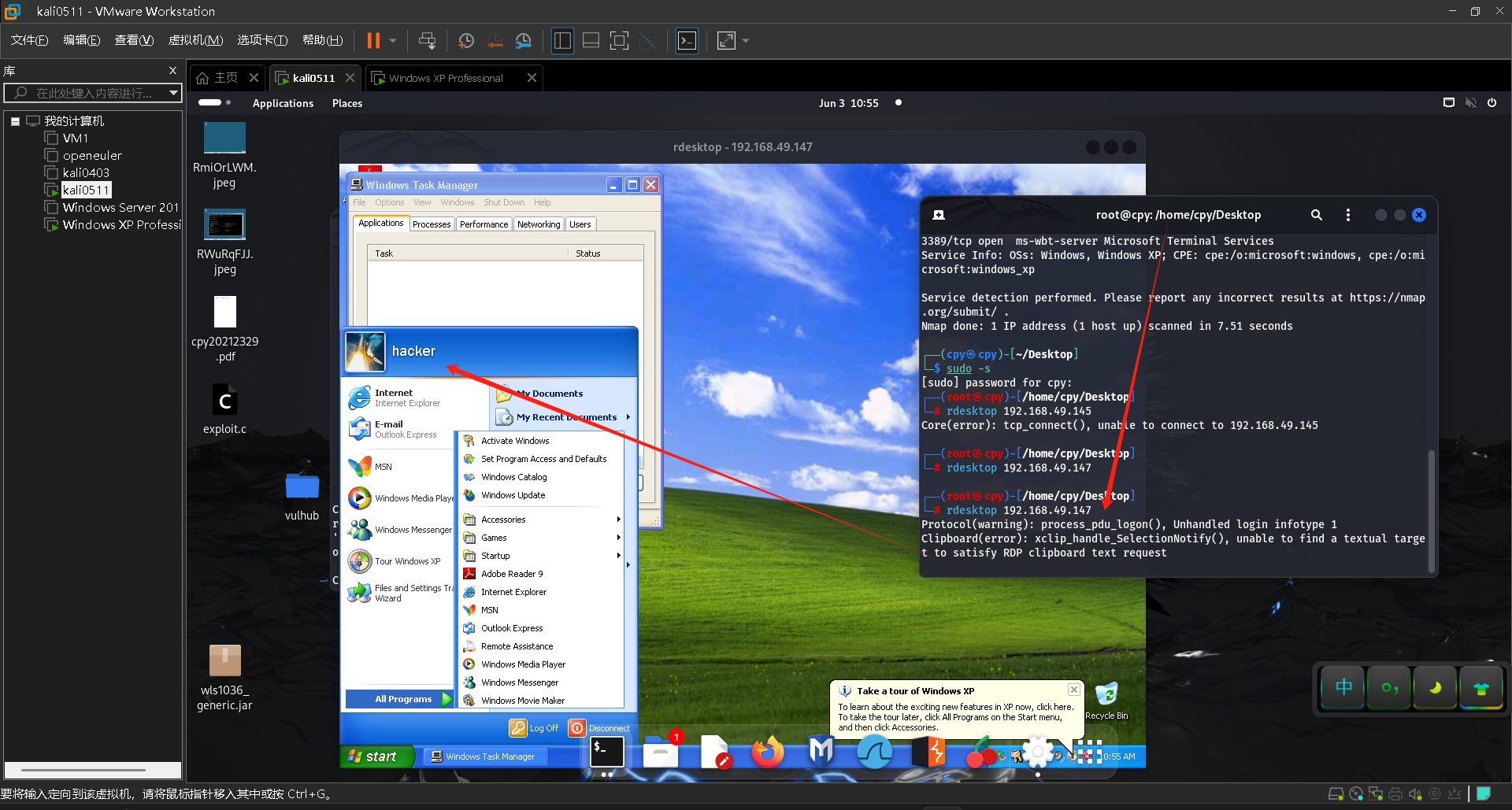Open the VMware console view icon
The image size is (1512, 810).
pyautogui.click(x=687, y=40)
